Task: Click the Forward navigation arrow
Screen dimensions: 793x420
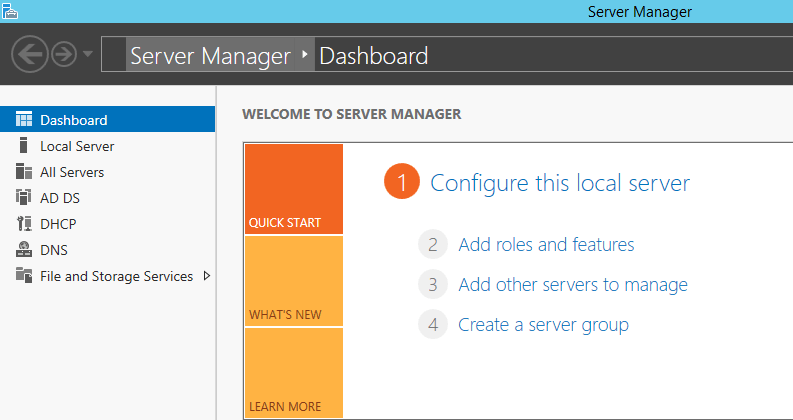Action: pyautogui.click(x=64, y=54)
